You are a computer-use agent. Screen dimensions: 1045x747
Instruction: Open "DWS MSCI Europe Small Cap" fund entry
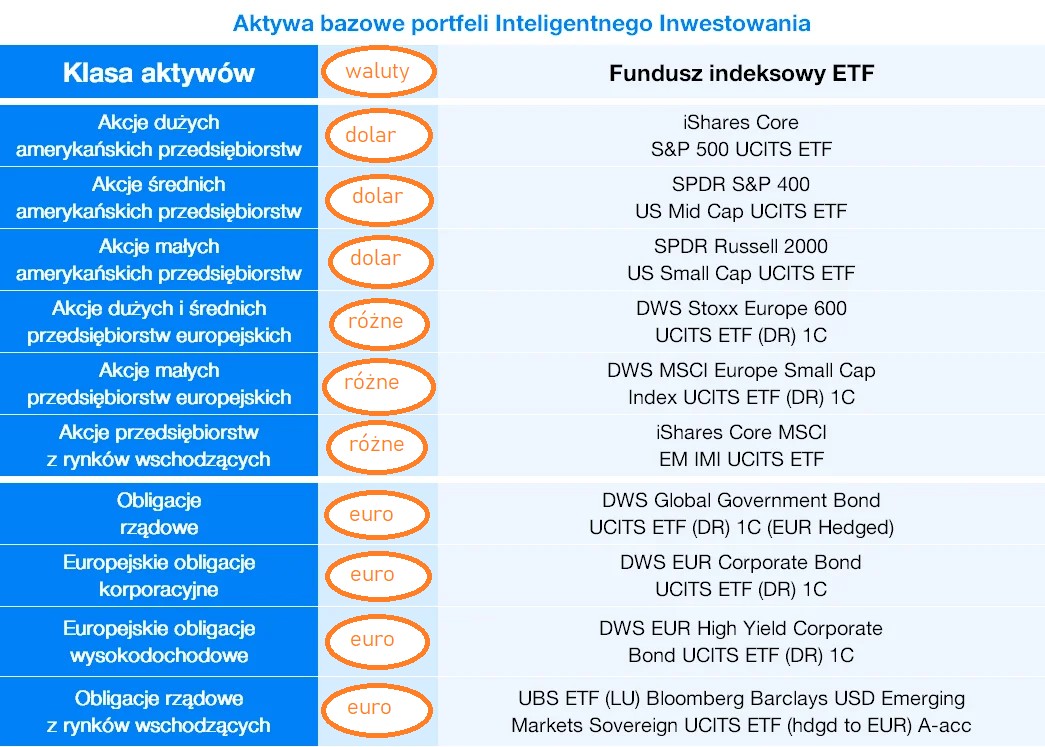point(741,384)
